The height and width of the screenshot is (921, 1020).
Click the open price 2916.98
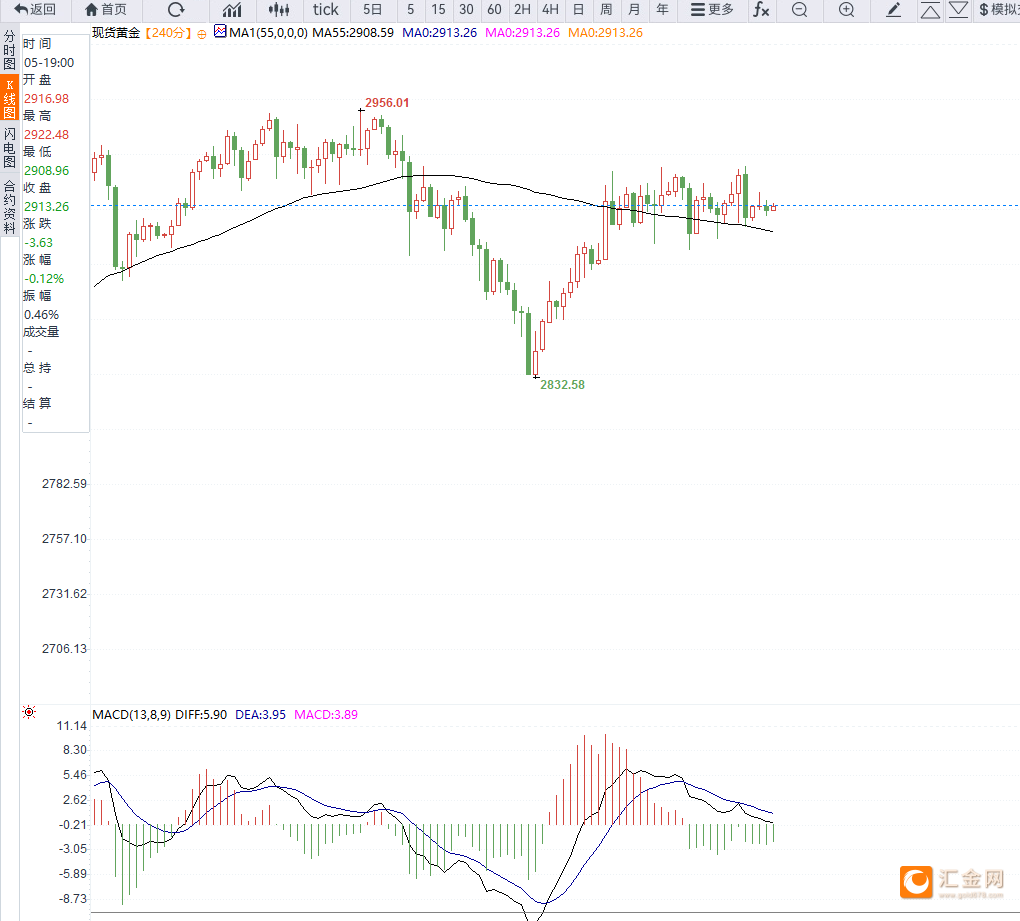coord(46,98)
